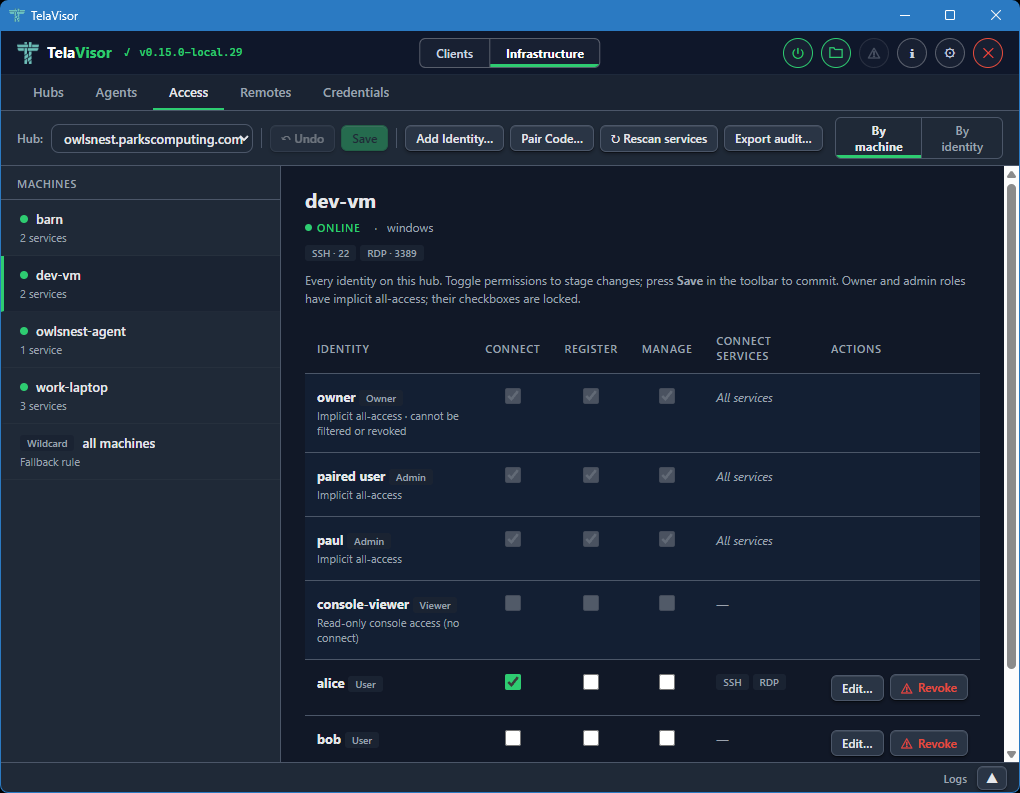
Task: Select the Wildcard all machines rule
Action: 141,451
